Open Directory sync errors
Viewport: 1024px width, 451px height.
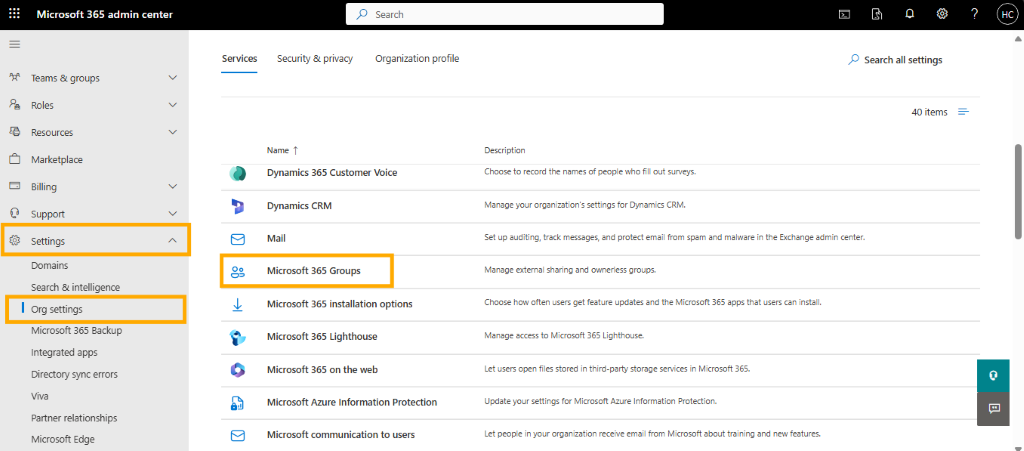pyautogui.click(x=74, y=374)
